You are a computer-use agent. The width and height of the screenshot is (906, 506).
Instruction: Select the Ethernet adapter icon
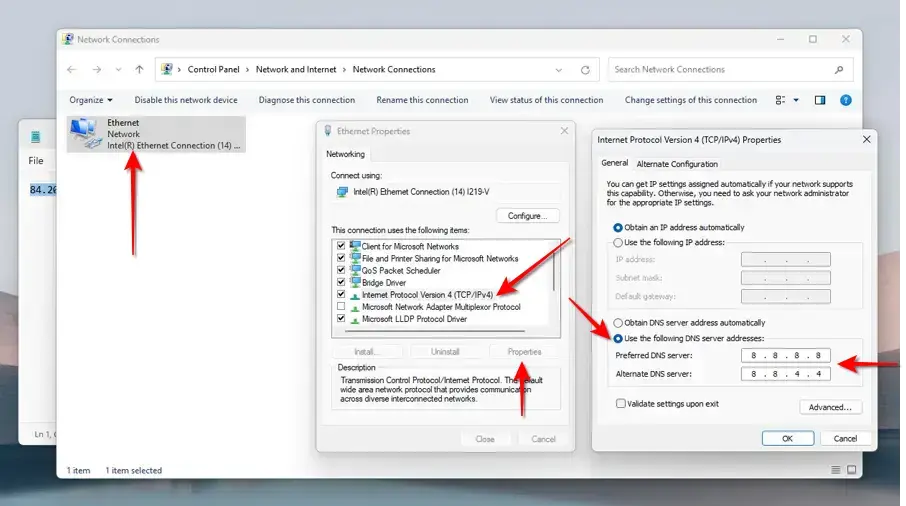click(85, 133)
